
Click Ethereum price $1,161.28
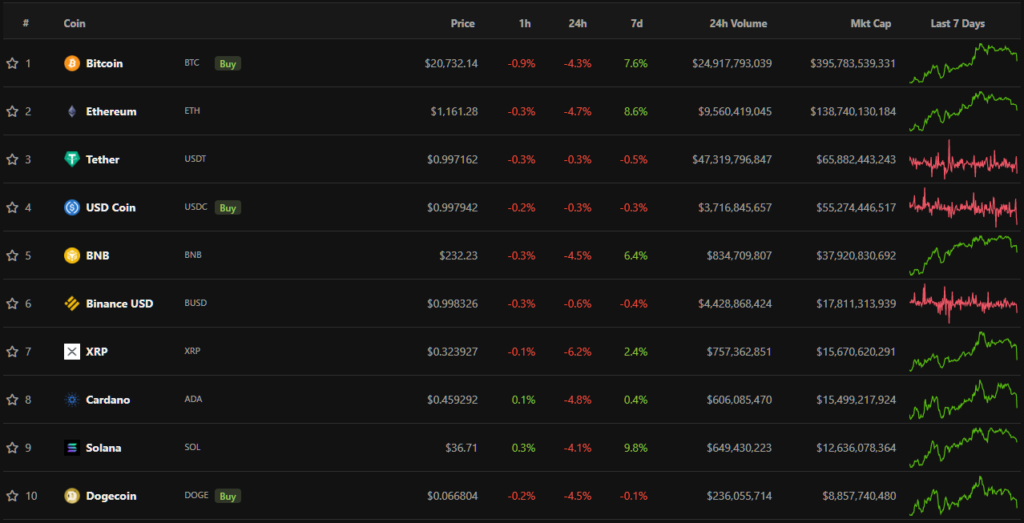[x=454, y=112]
